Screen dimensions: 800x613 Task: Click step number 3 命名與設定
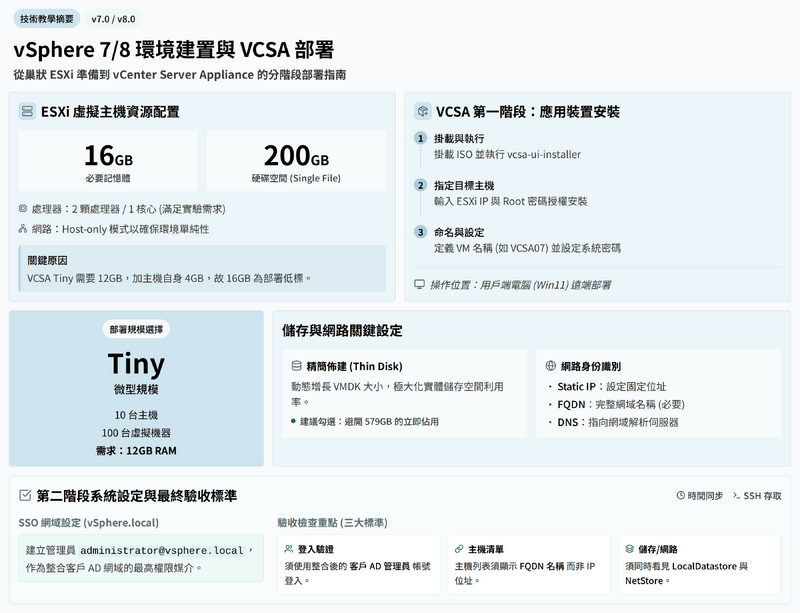click(x=421, y=232)
